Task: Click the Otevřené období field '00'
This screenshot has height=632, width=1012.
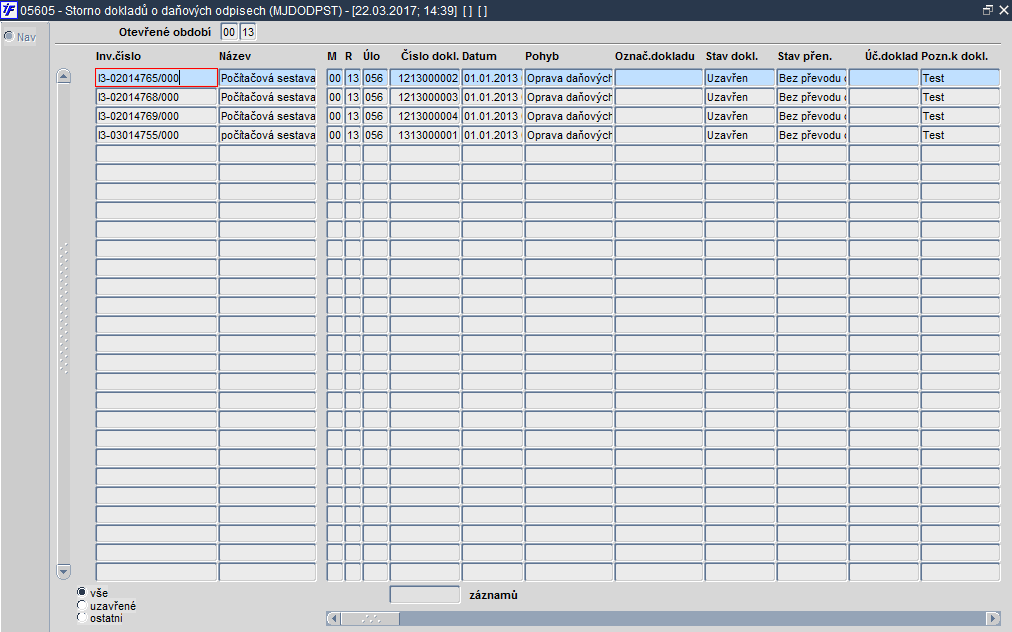Action: point(229,32)
